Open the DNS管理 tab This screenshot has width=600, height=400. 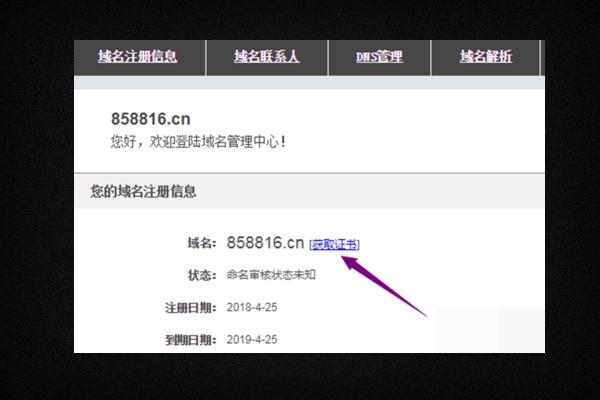pos(379,57)
